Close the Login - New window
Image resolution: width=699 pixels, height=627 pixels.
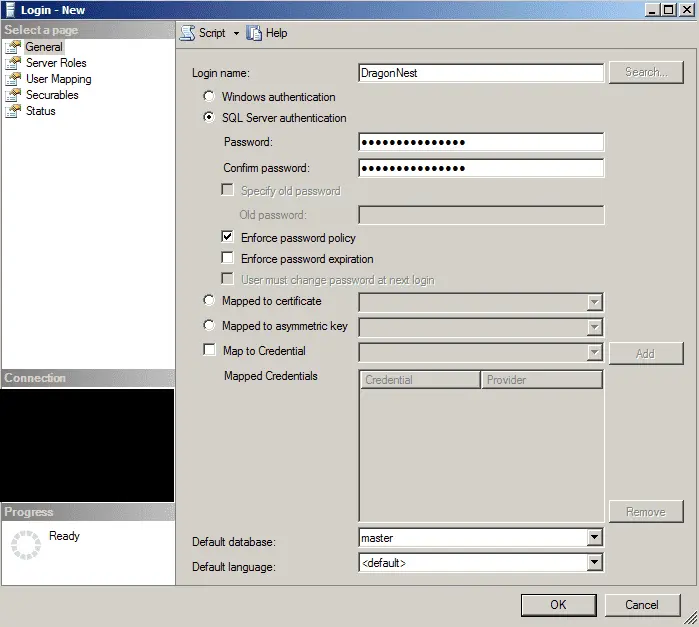[x=687, y=10]
